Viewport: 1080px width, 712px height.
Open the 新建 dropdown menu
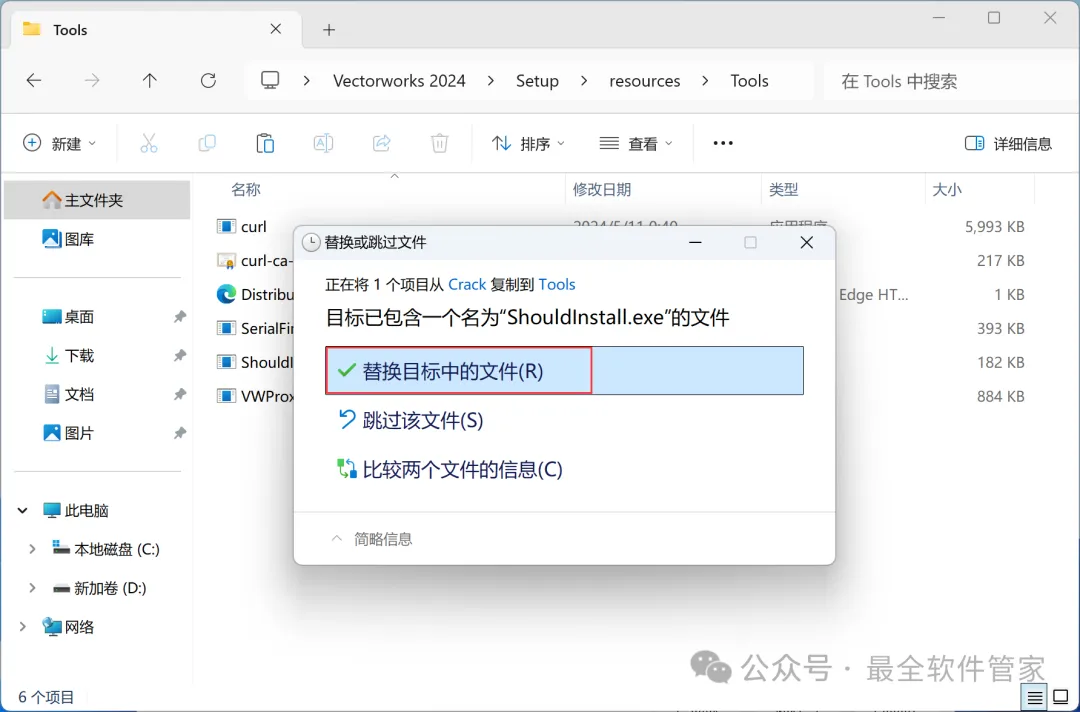pyautogui.click(x=60, y=143)
